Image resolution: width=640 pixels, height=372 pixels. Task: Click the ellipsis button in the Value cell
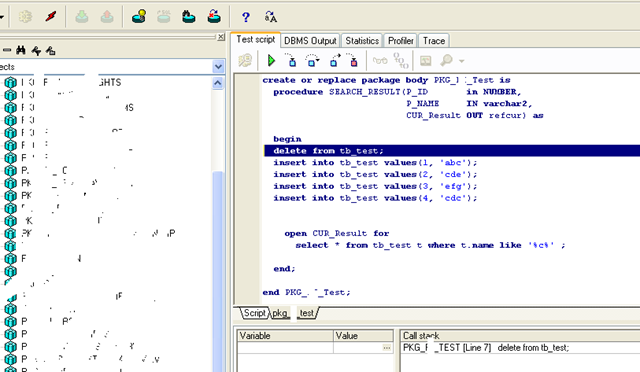pyautogui.click(x=387, y=348)
